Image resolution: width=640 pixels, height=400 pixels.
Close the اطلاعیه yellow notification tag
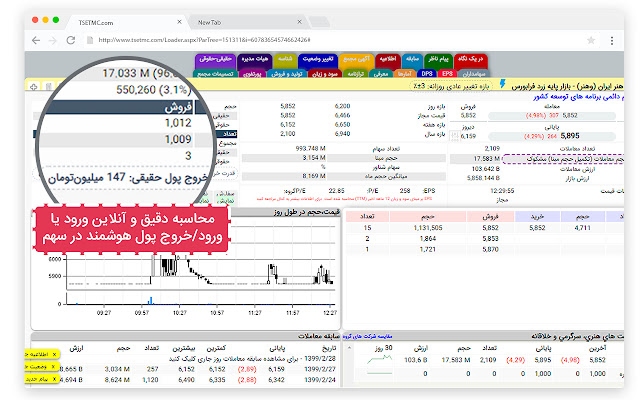pyautogui.click(x=54, y=354)
